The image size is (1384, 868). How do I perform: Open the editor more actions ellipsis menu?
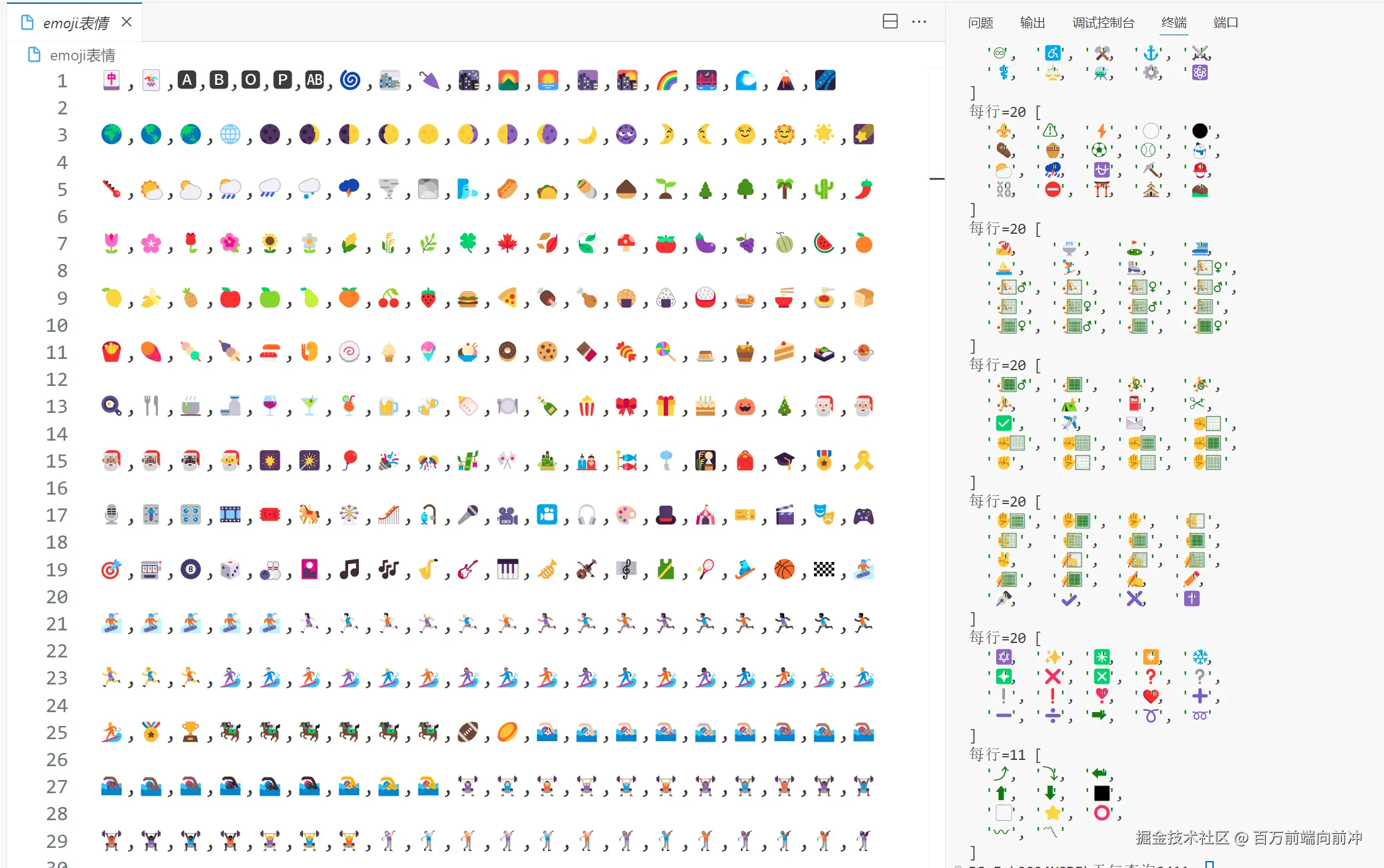click(x=919, y=22)
